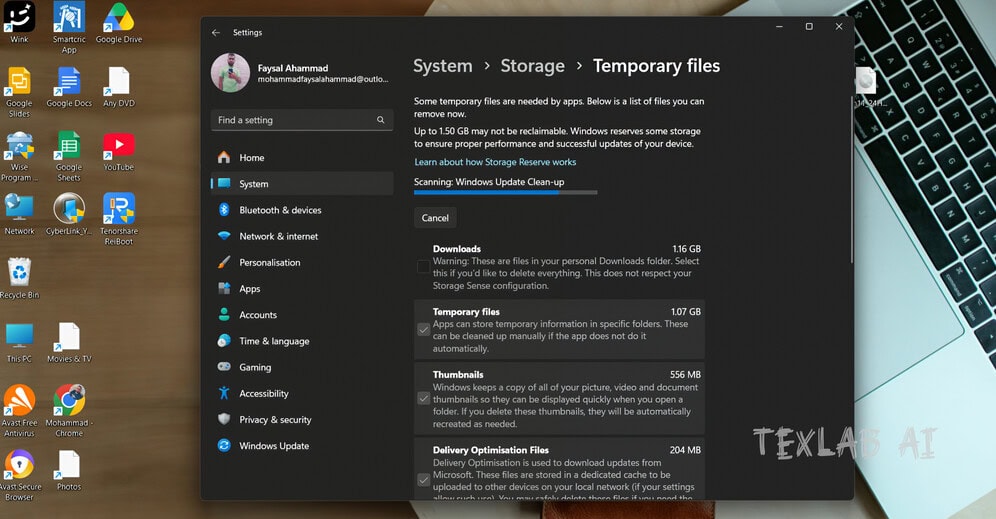Untick the Thumbnails checkbox
Image resolution: width=996 pixels, height=519 pixels.
[423, 399]
